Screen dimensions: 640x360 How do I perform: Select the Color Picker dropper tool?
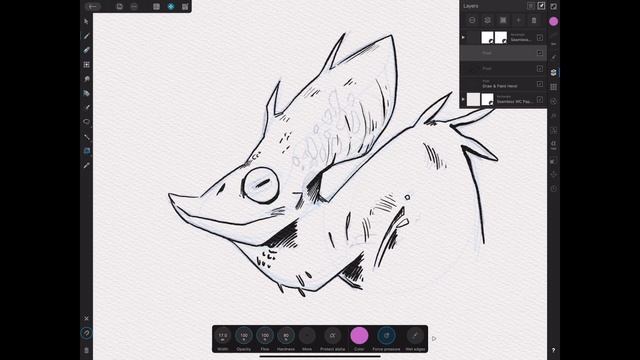(x=86, y=107)
